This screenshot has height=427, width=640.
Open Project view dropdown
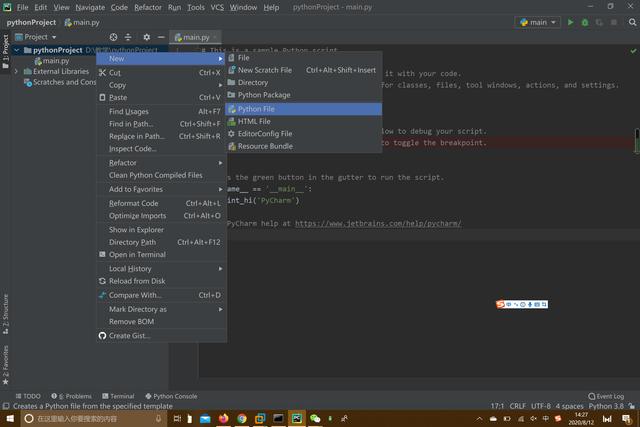[36, 37]
